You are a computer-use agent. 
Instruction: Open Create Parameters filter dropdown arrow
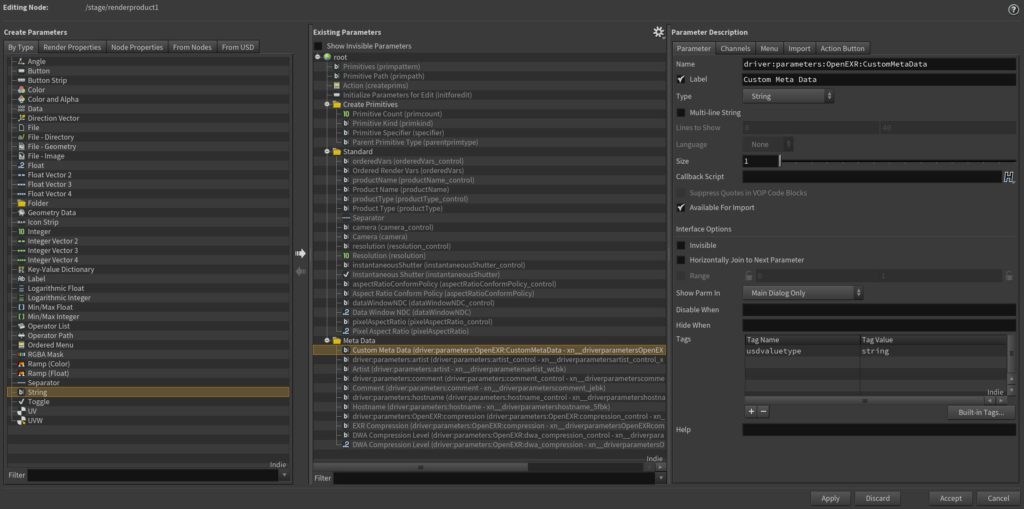(x=283, y=476)
